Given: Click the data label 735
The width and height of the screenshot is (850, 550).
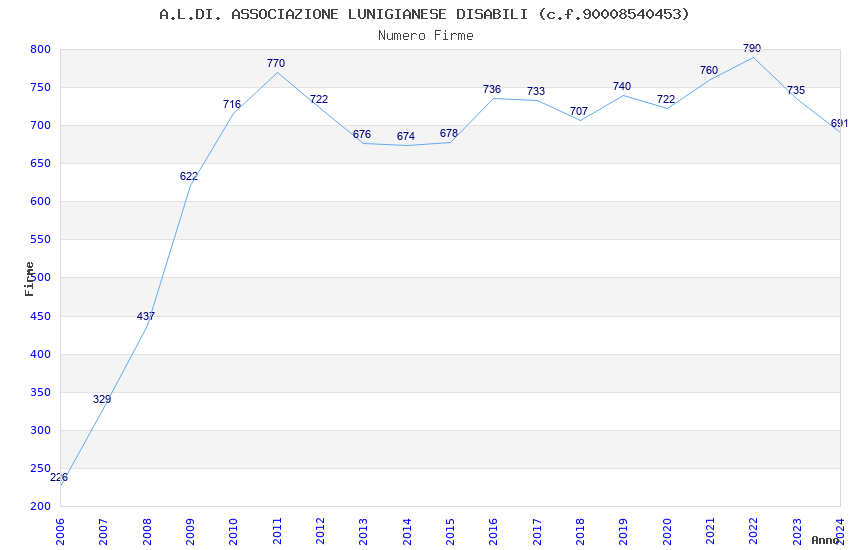Looking at the screenshot, I should [796, 90].
